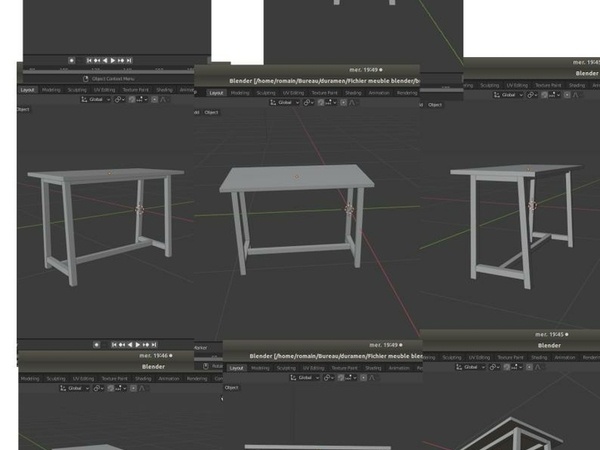This screenshot has height=450, width=600.
Task: Toggle auto-keying record dot in topmost timeline
Action: 71,60
